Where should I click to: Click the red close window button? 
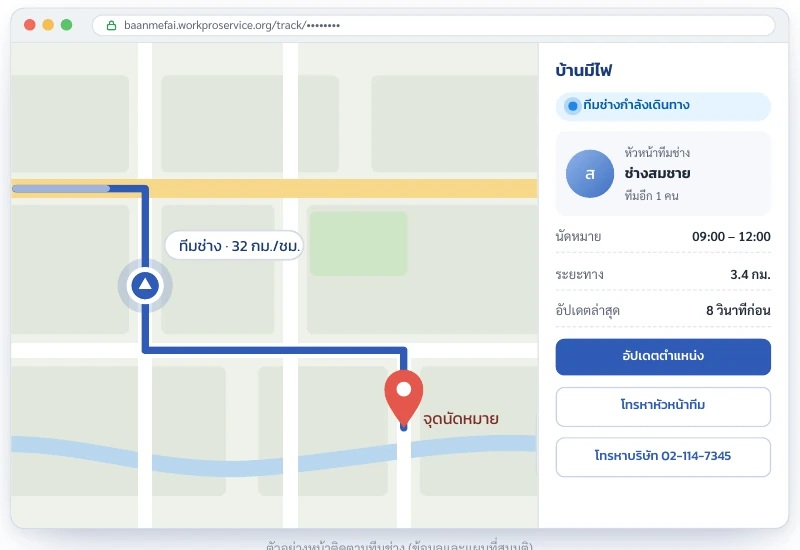tap(30, 25)
